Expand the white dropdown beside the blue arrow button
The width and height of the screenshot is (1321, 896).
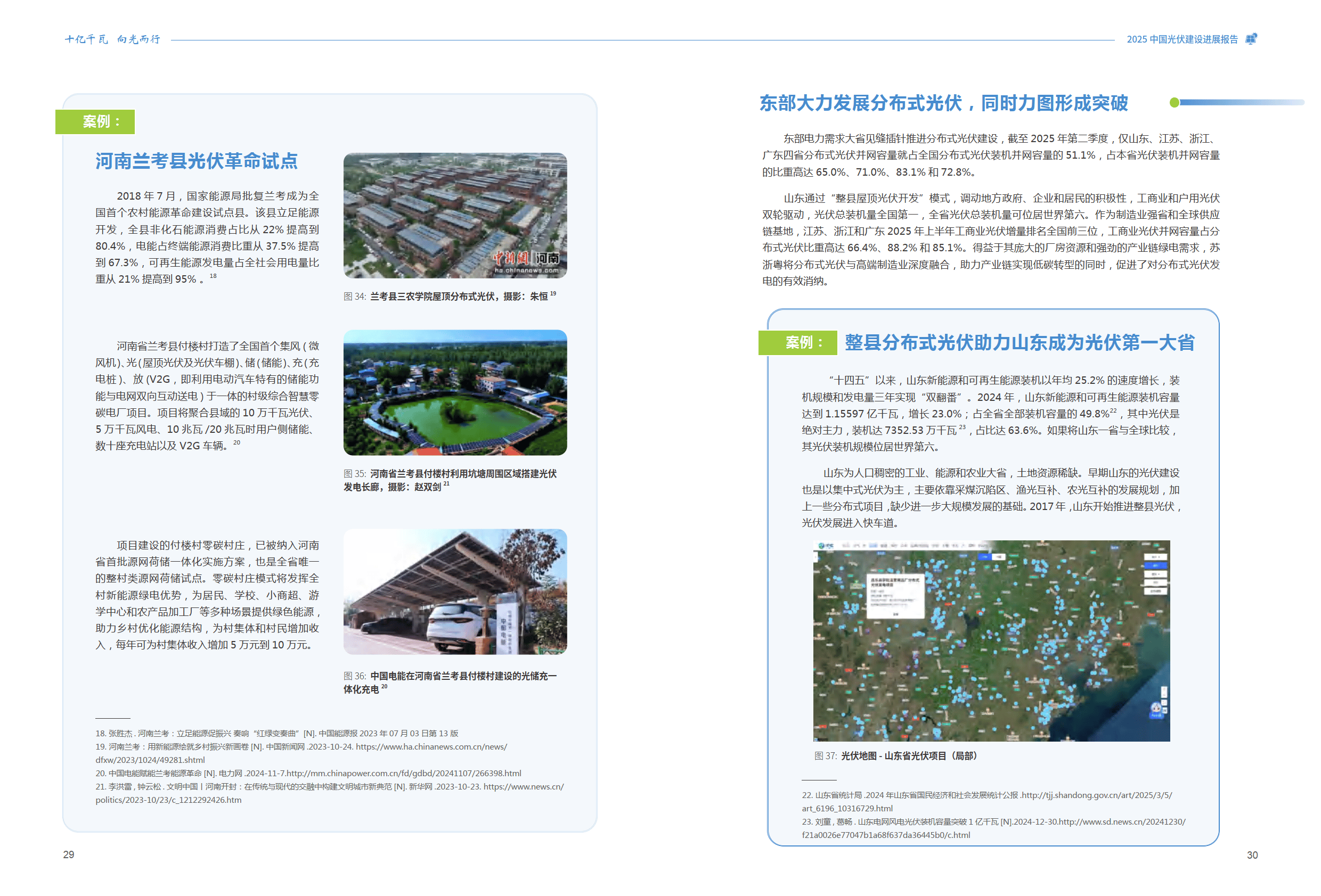(x=1000, y=557)
